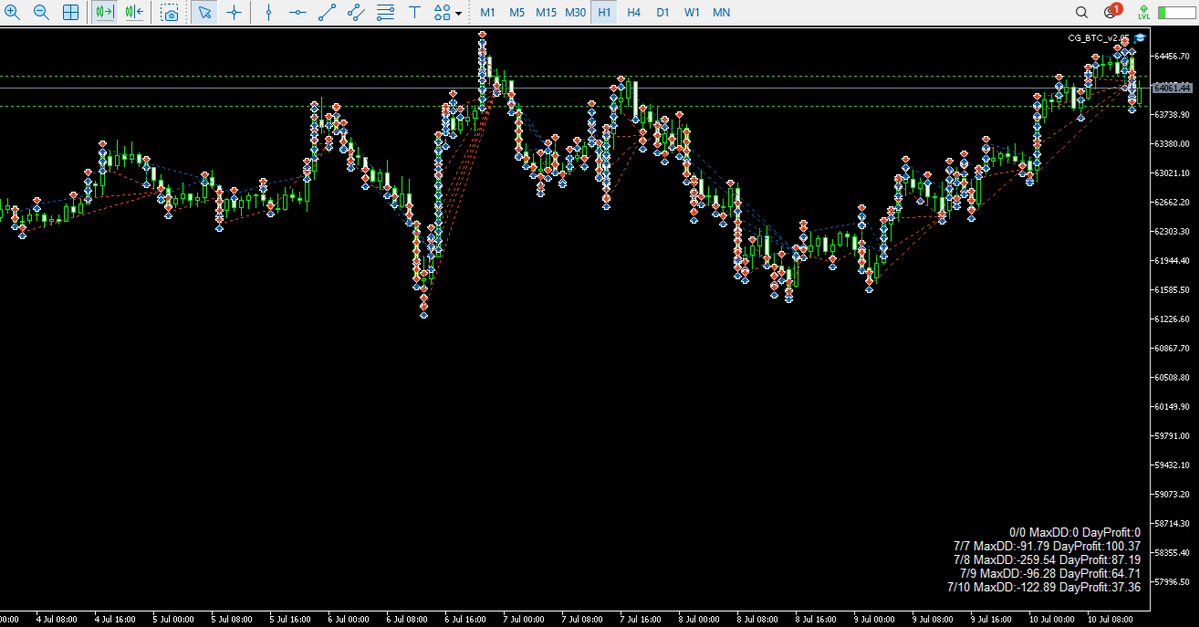Image resolution: width=1199 pixels, height=627 pixels.
Task: Click the 8 Jul 08:00 time label
Action: pos(757,619)
